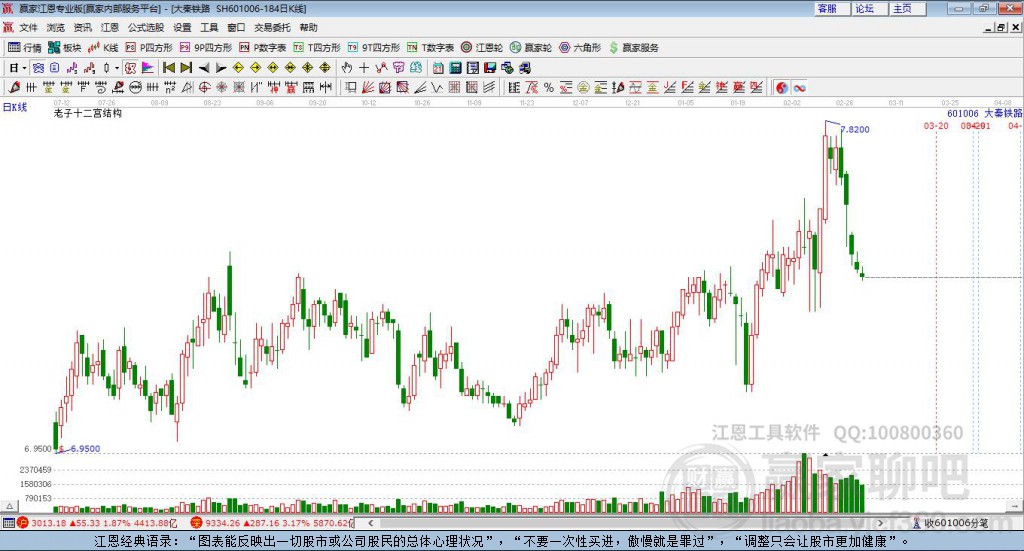1024x551 pixels.
Task: Open the 9P四方形 tool
Action: (206, 48)
